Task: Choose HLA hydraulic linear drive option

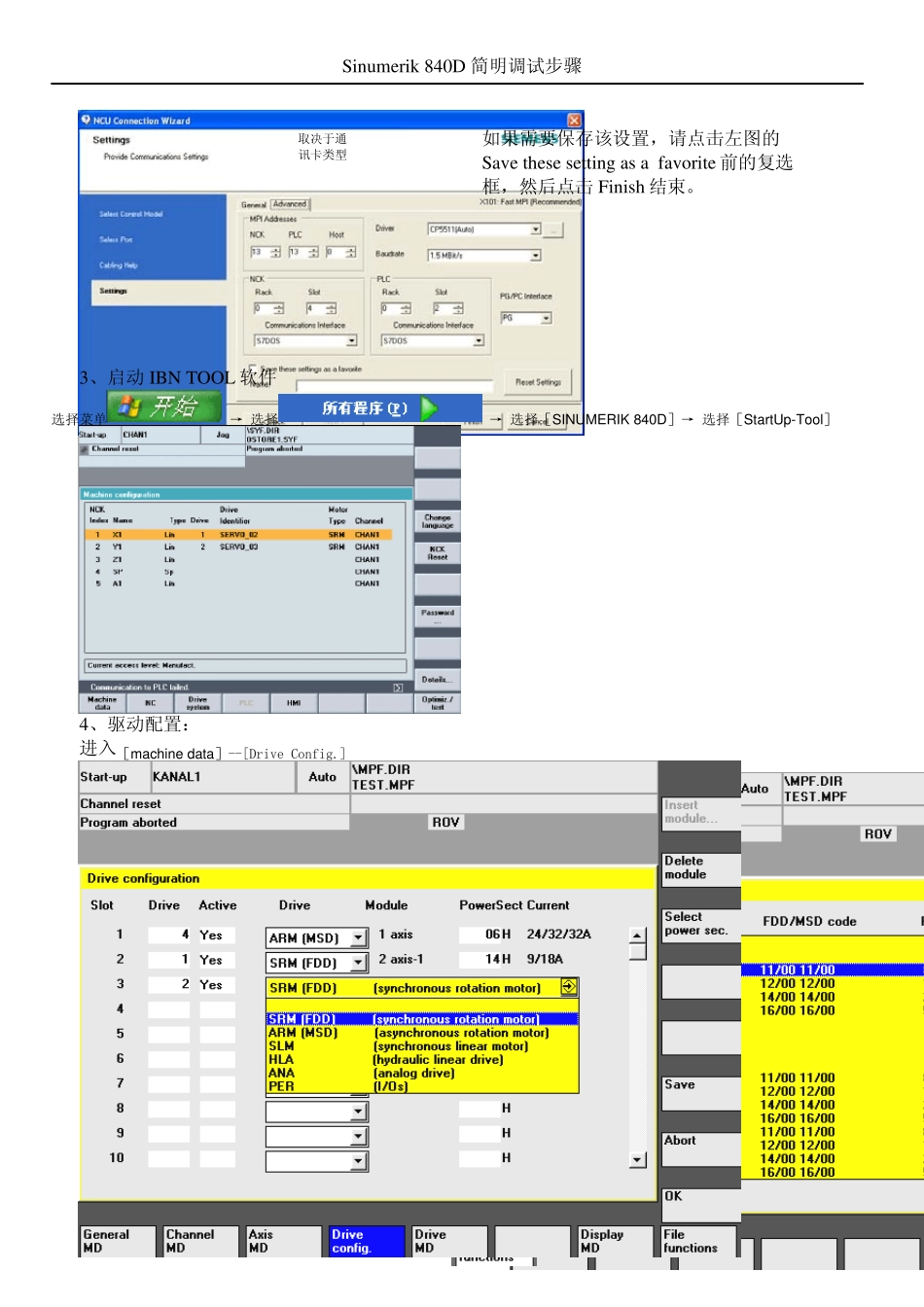Action: [x=422, y=1060]
